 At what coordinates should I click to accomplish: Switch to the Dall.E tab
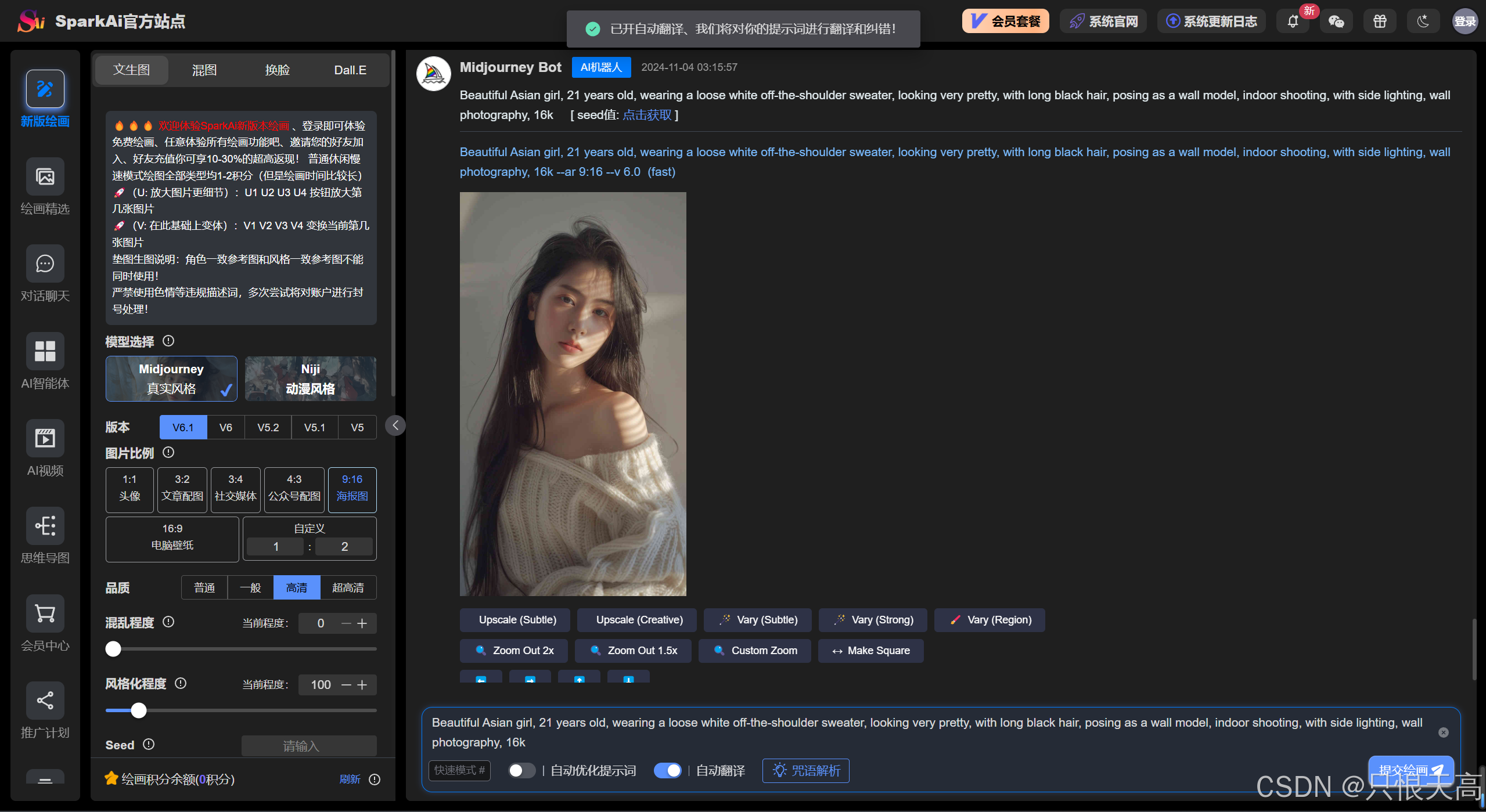pos(350,70)
